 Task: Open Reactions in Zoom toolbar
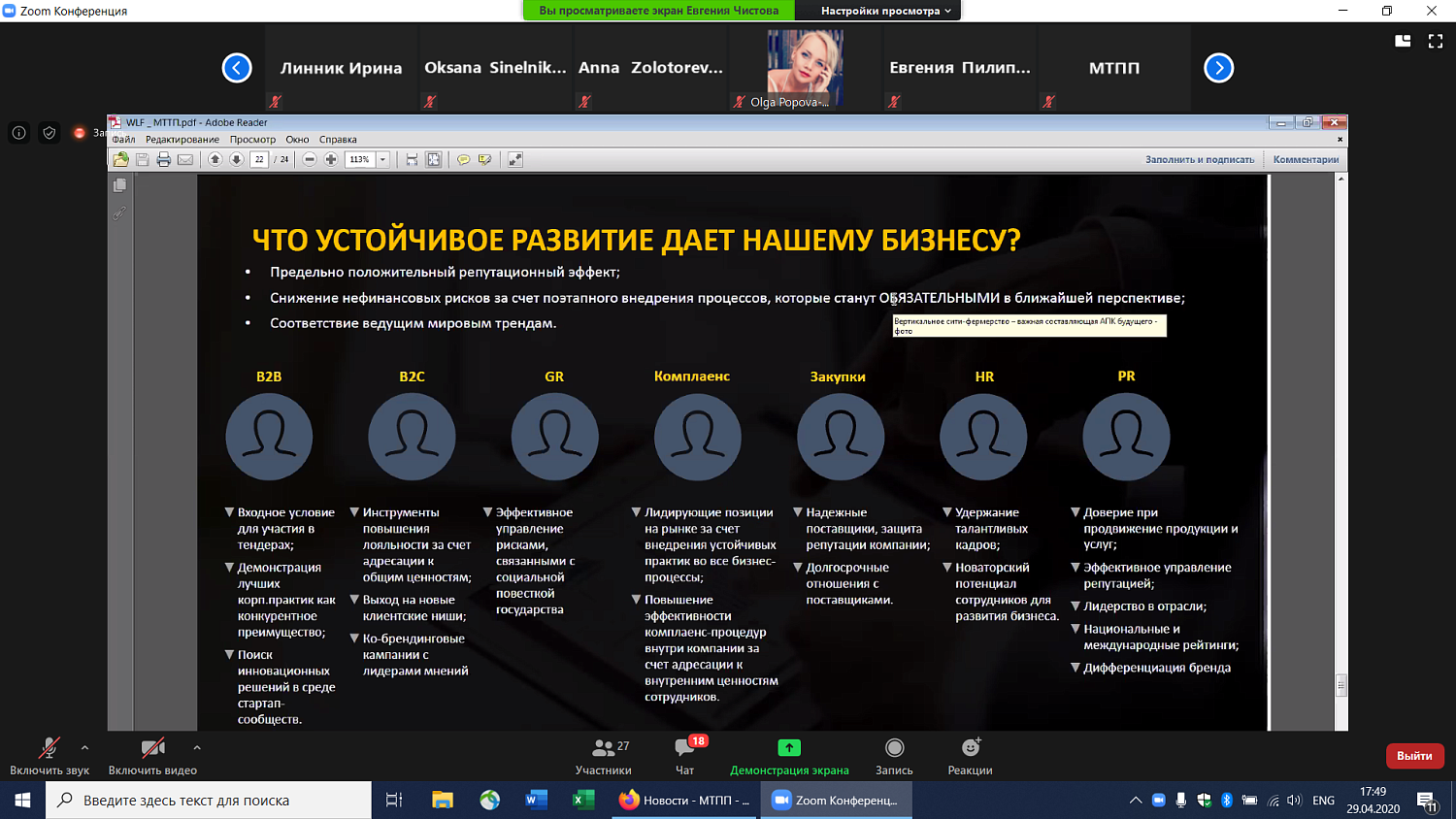[x=971, y=757]
